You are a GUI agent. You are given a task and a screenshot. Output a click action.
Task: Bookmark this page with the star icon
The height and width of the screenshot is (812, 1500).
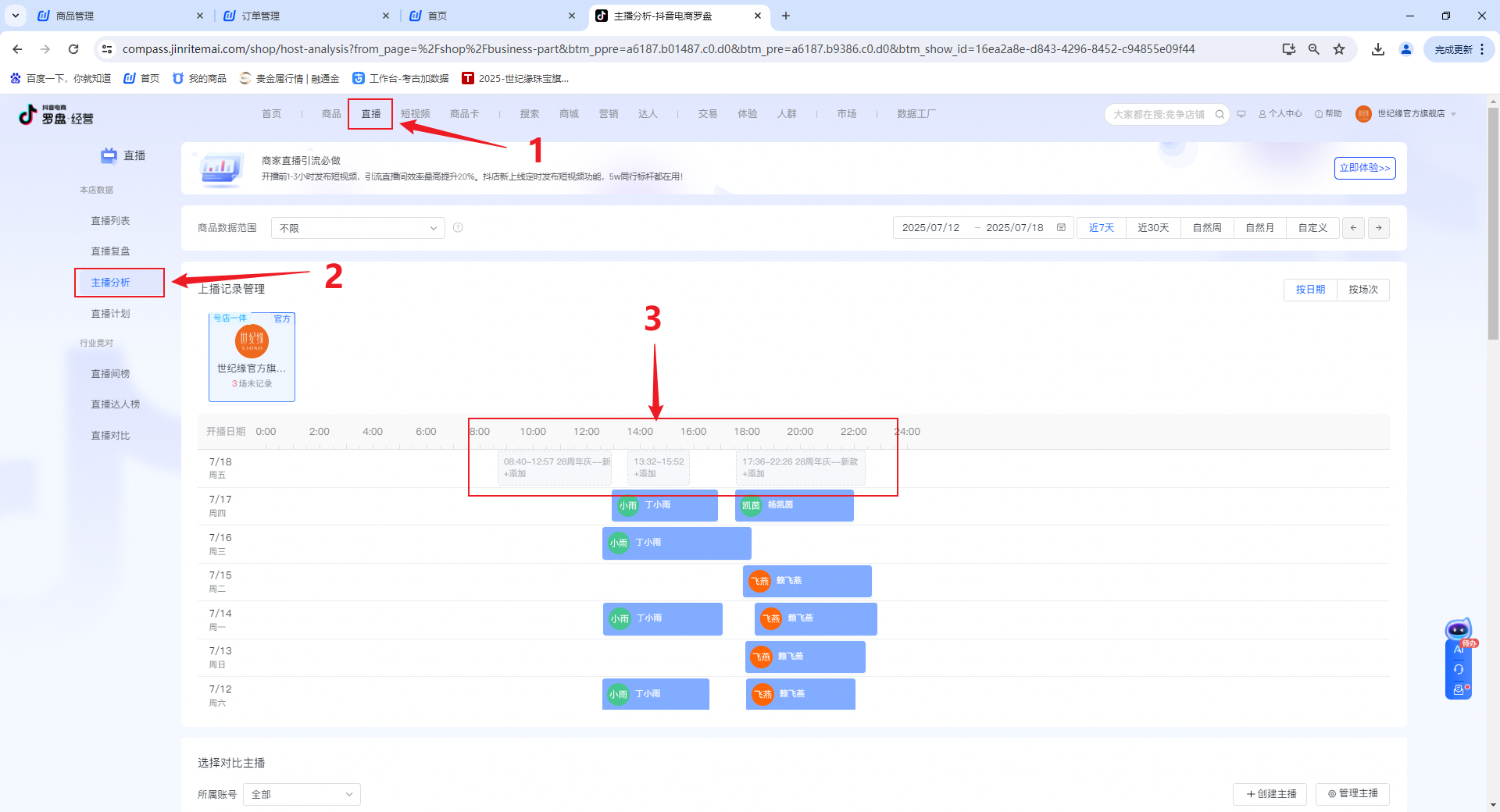pyautogui.click(x=1339, y=49)
